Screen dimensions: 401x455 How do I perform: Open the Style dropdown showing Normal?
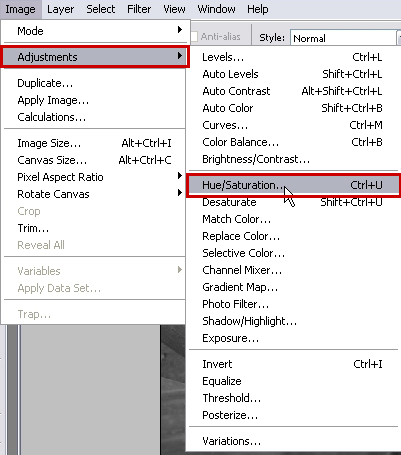[345, 38]
